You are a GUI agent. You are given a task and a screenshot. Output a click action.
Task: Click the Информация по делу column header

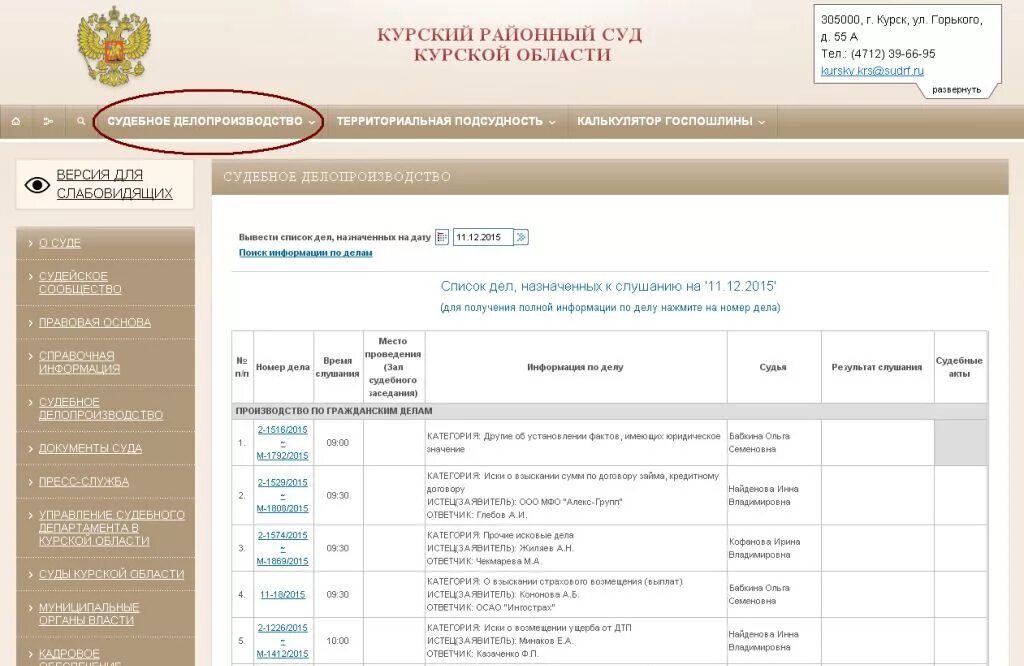tap(575, 367)
